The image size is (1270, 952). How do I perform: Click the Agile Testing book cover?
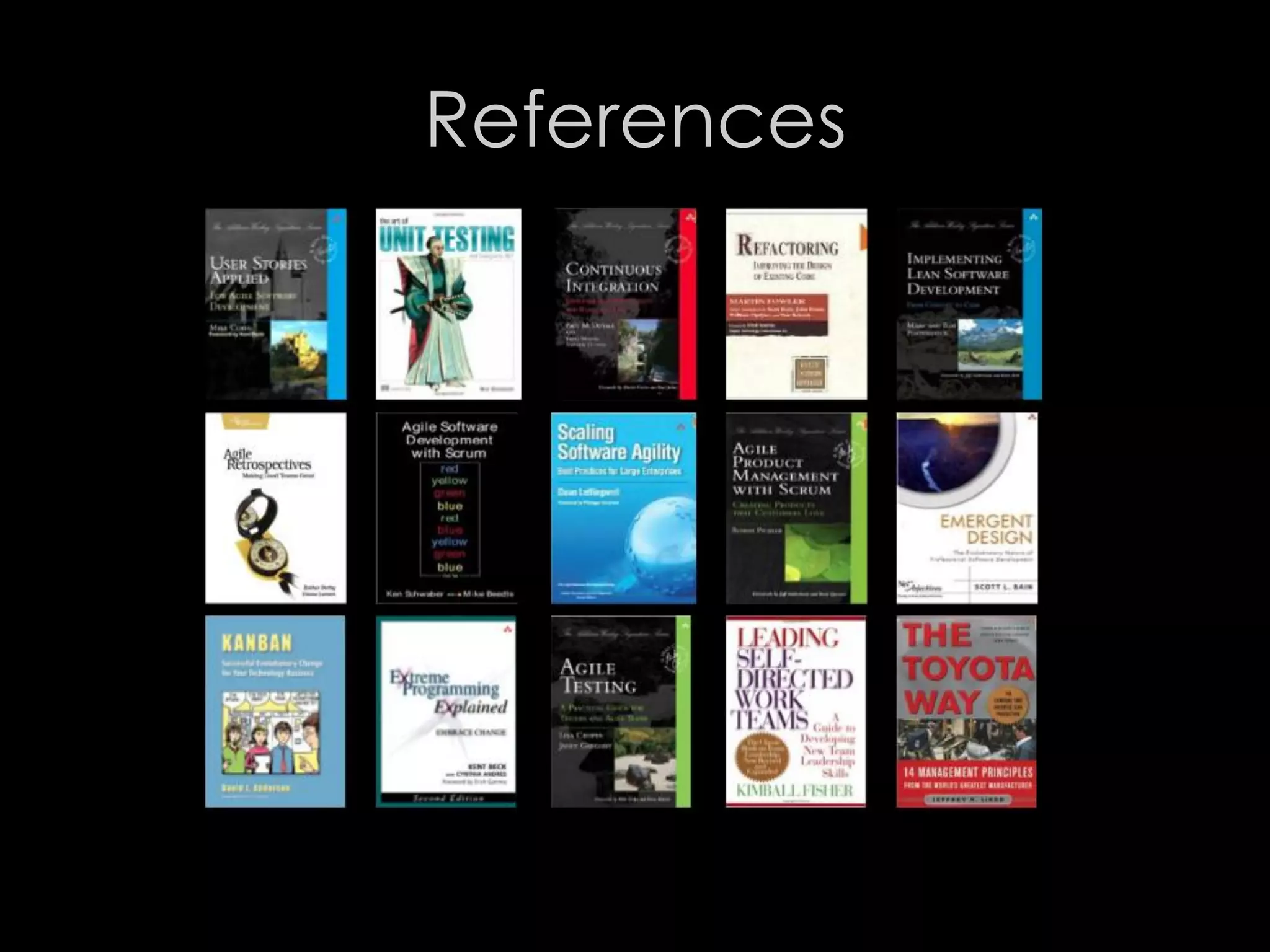point(621,712)
